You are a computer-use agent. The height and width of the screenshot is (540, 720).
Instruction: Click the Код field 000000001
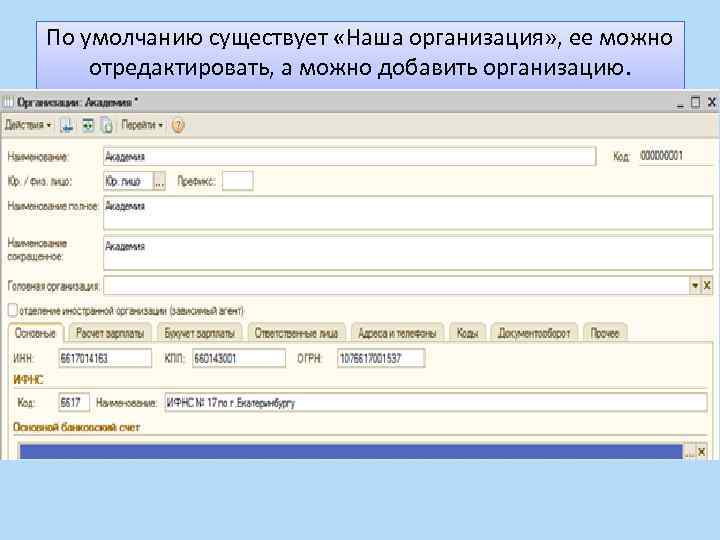(x=675, y=156)
